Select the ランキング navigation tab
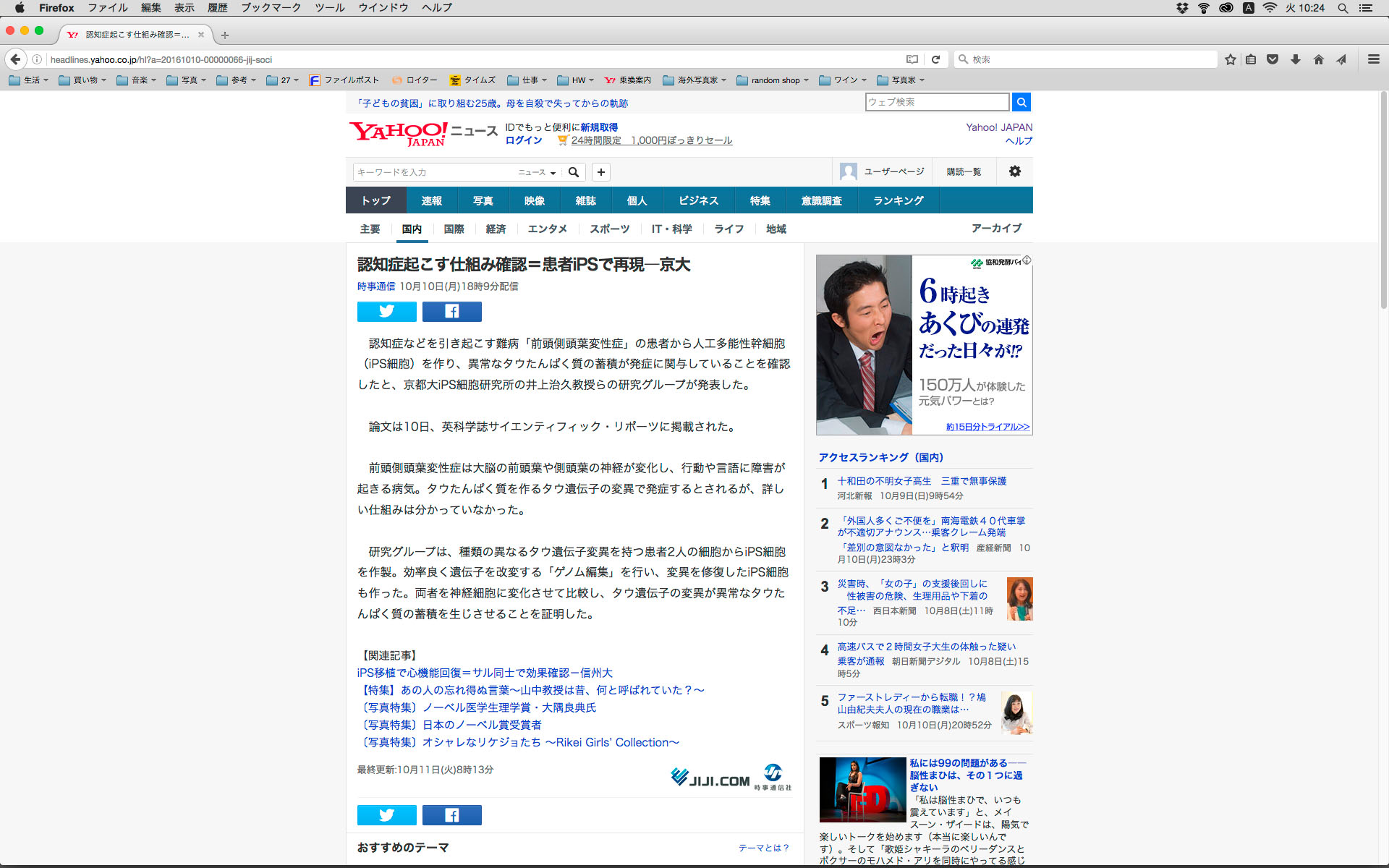The width and height of the screenshot is (1389, 868). point(898,200)
